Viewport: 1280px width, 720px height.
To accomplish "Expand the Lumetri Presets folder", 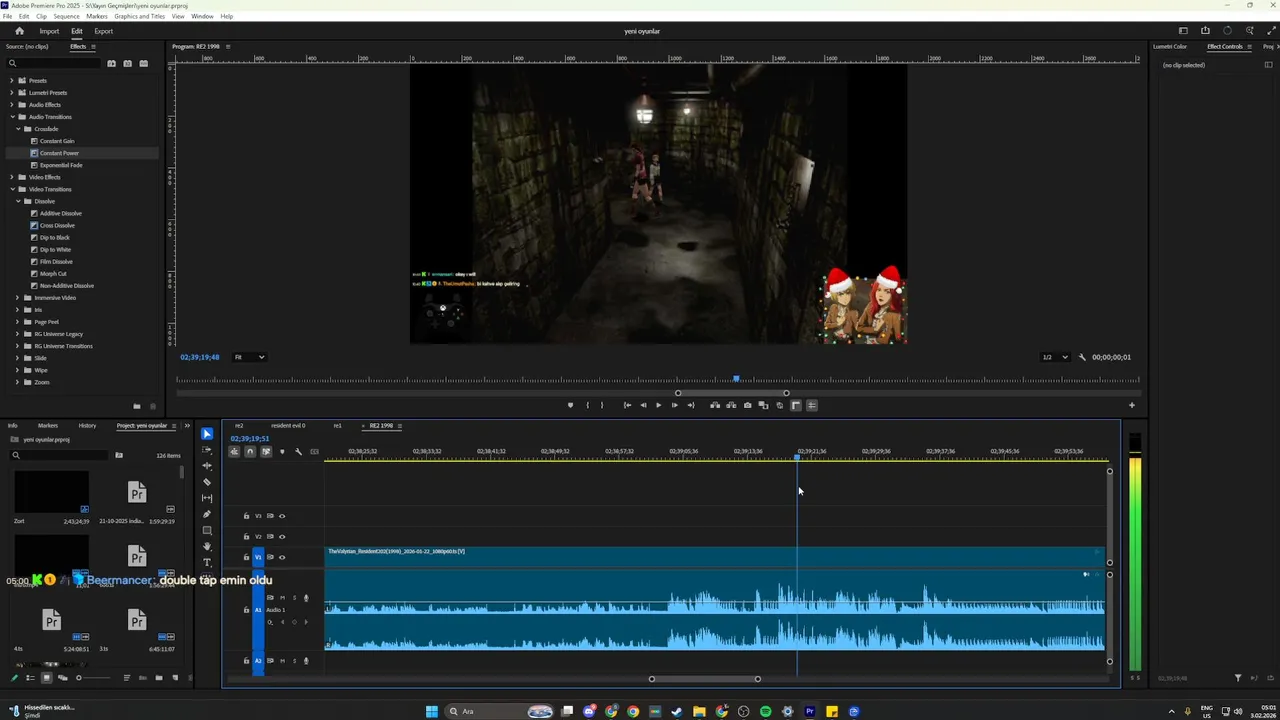I will pos(12,93).
